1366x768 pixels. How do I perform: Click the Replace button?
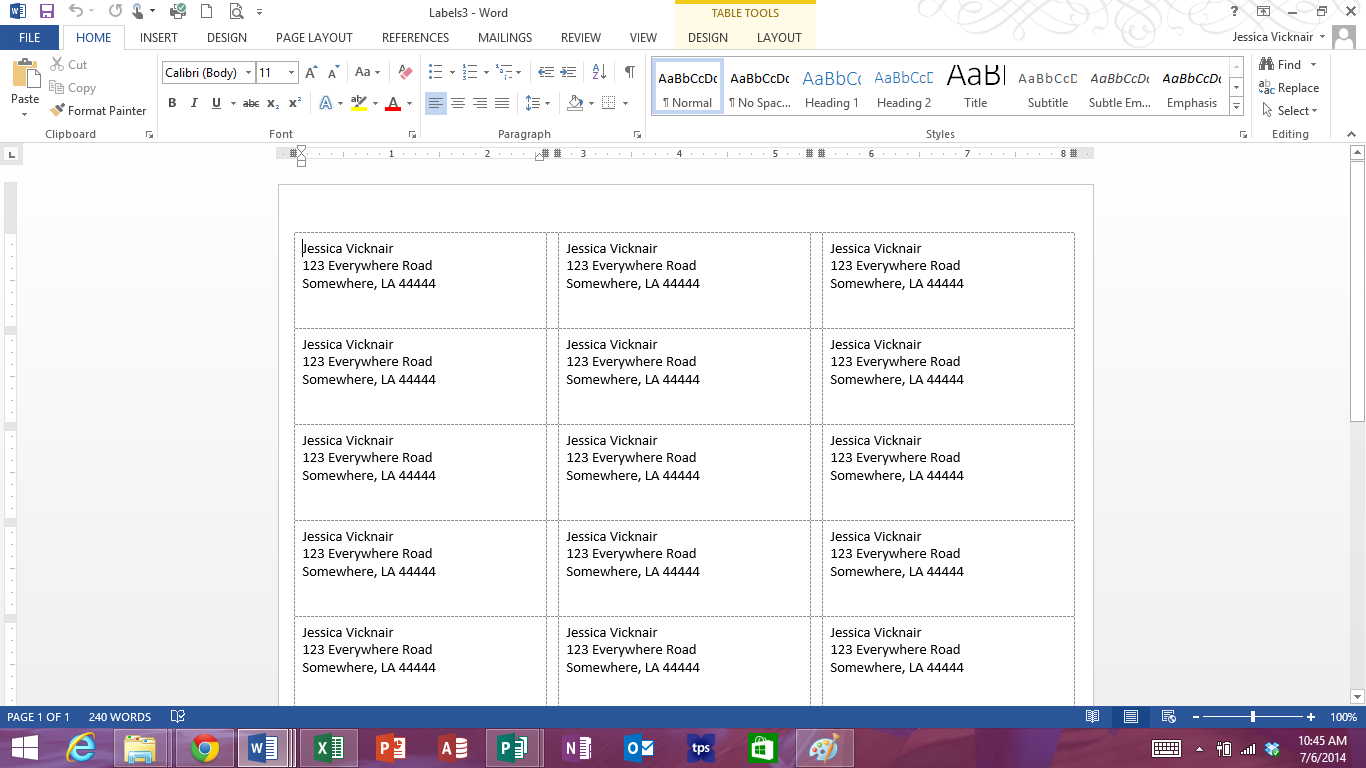point(1290,87)
